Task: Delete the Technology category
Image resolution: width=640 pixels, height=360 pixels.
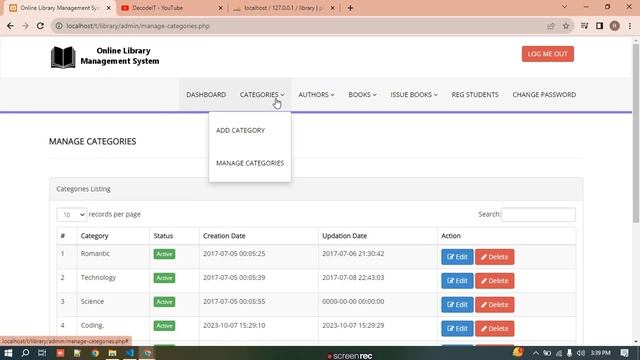Action: 494,281
